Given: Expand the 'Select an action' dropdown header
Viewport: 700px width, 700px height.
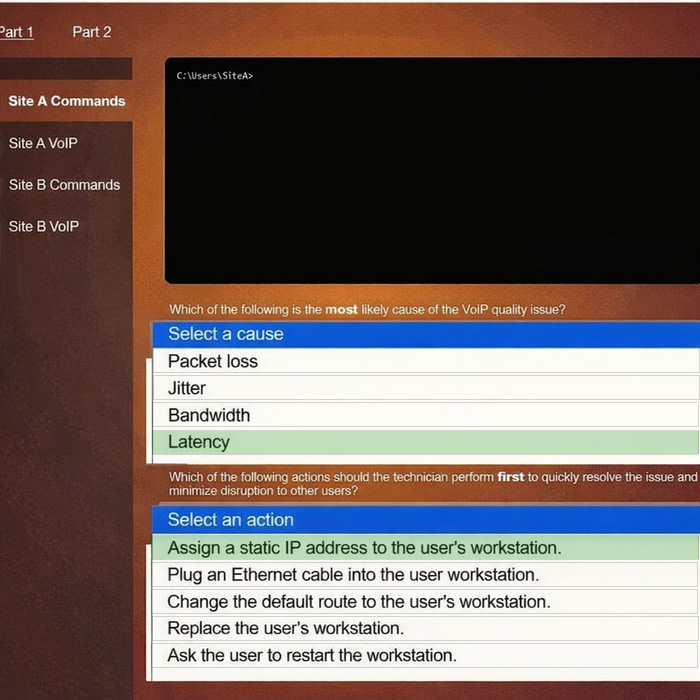Looking at the screenshot, I should click(425, 519).
